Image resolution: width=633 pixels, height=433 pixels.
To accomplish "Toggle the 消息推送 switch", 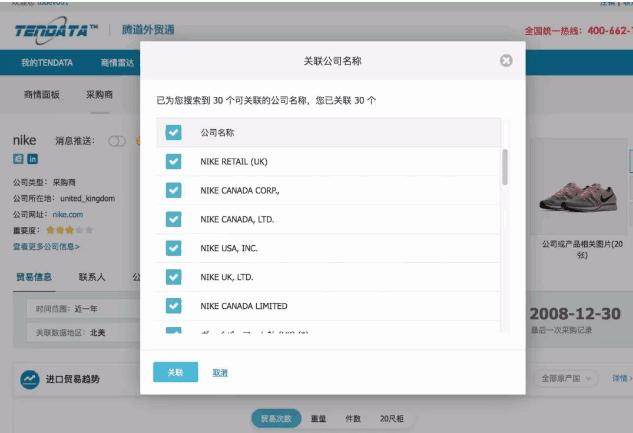I will [116, 141].
